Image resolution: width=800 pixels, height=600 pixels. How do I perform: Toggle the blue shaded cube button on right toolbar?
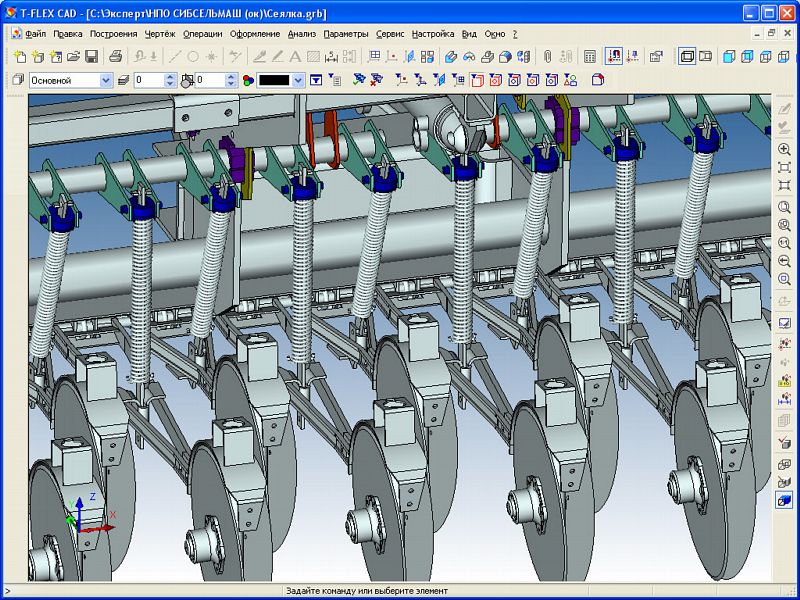pyautogui.click(x=784, y=500)
